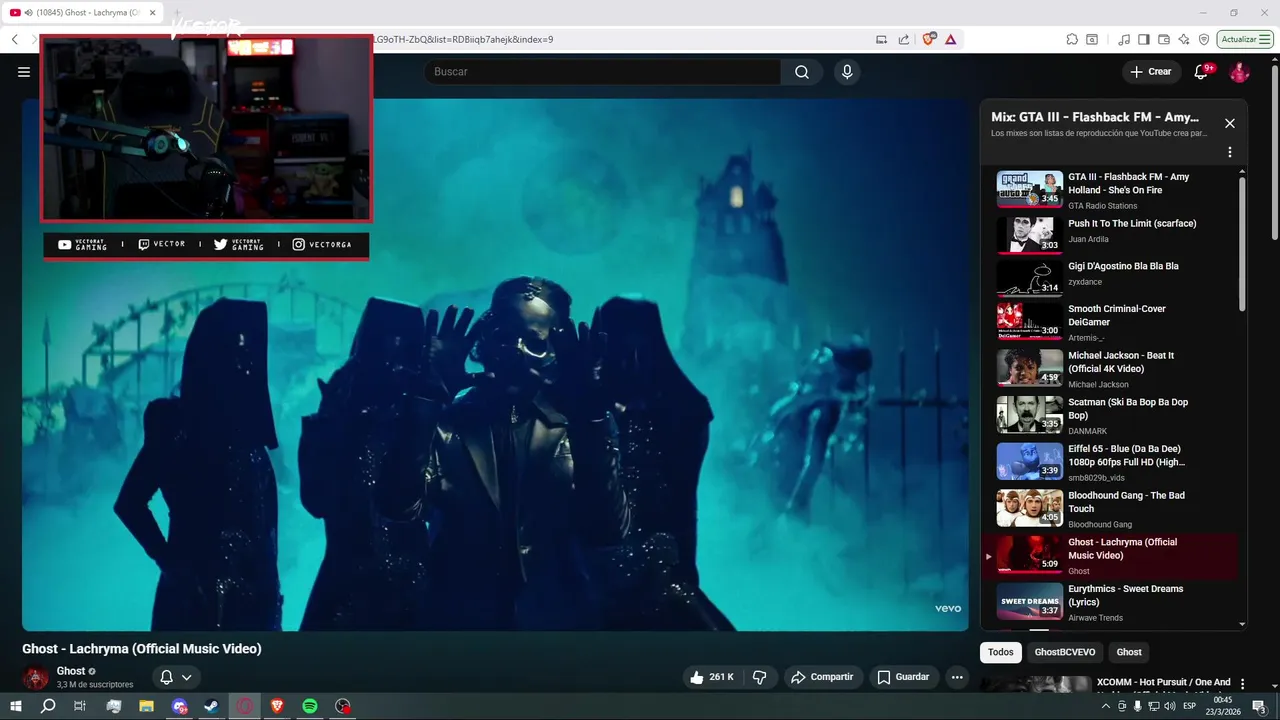This screenshot has height=720, width=1280.
Task: Click install-app icon in address bar
Action: (x=881, y=39)
